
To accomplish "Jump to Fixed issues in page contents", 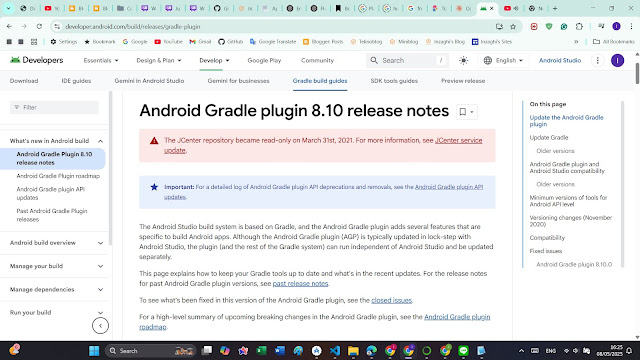I will pyautogui.click(x=546, y=251).
